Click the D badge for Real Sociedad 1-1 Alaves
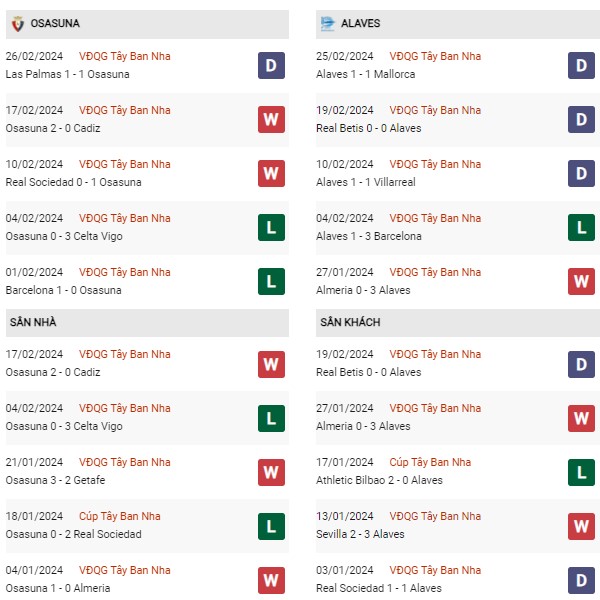 581,580
